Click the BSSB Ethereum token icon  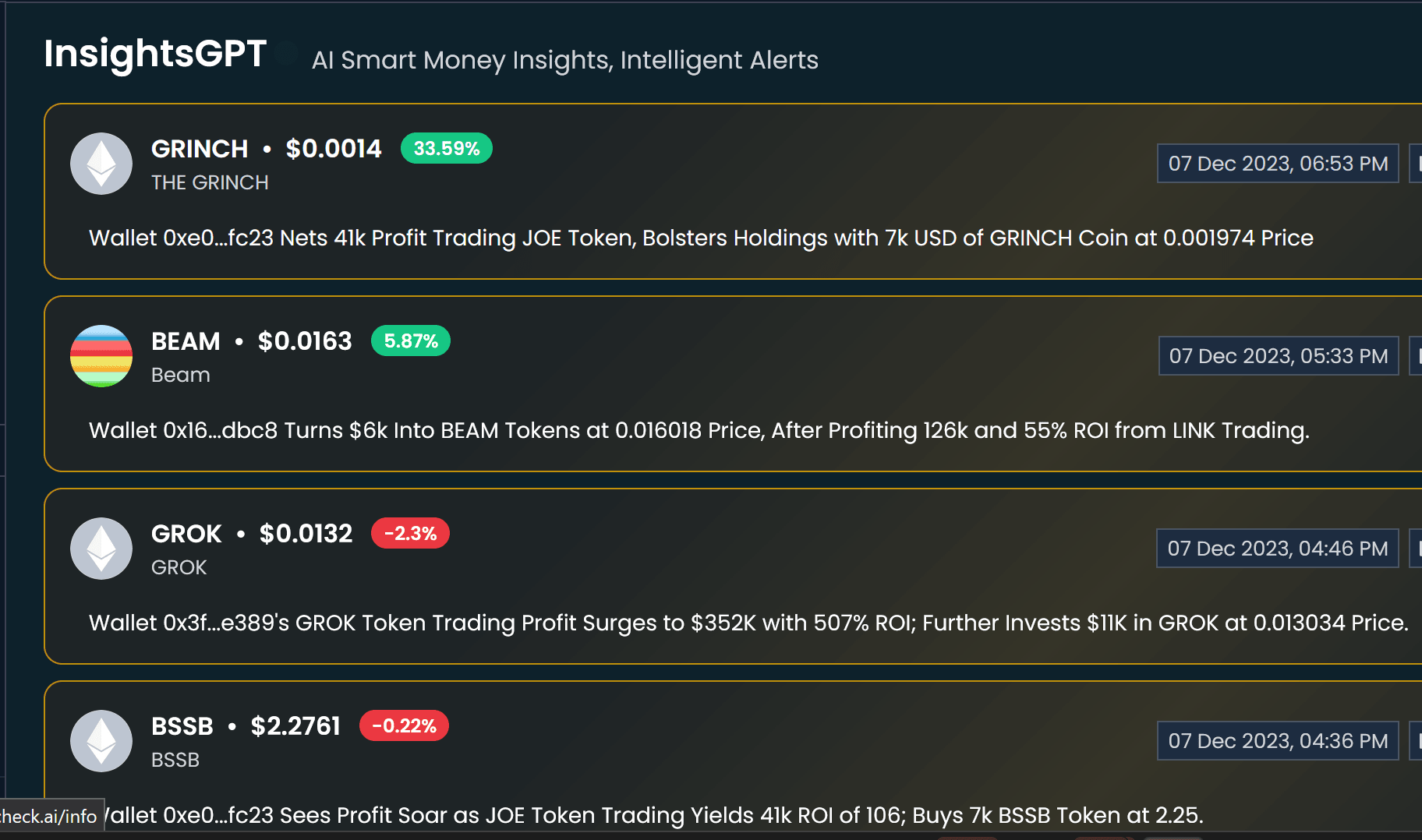tap(101, 741)
